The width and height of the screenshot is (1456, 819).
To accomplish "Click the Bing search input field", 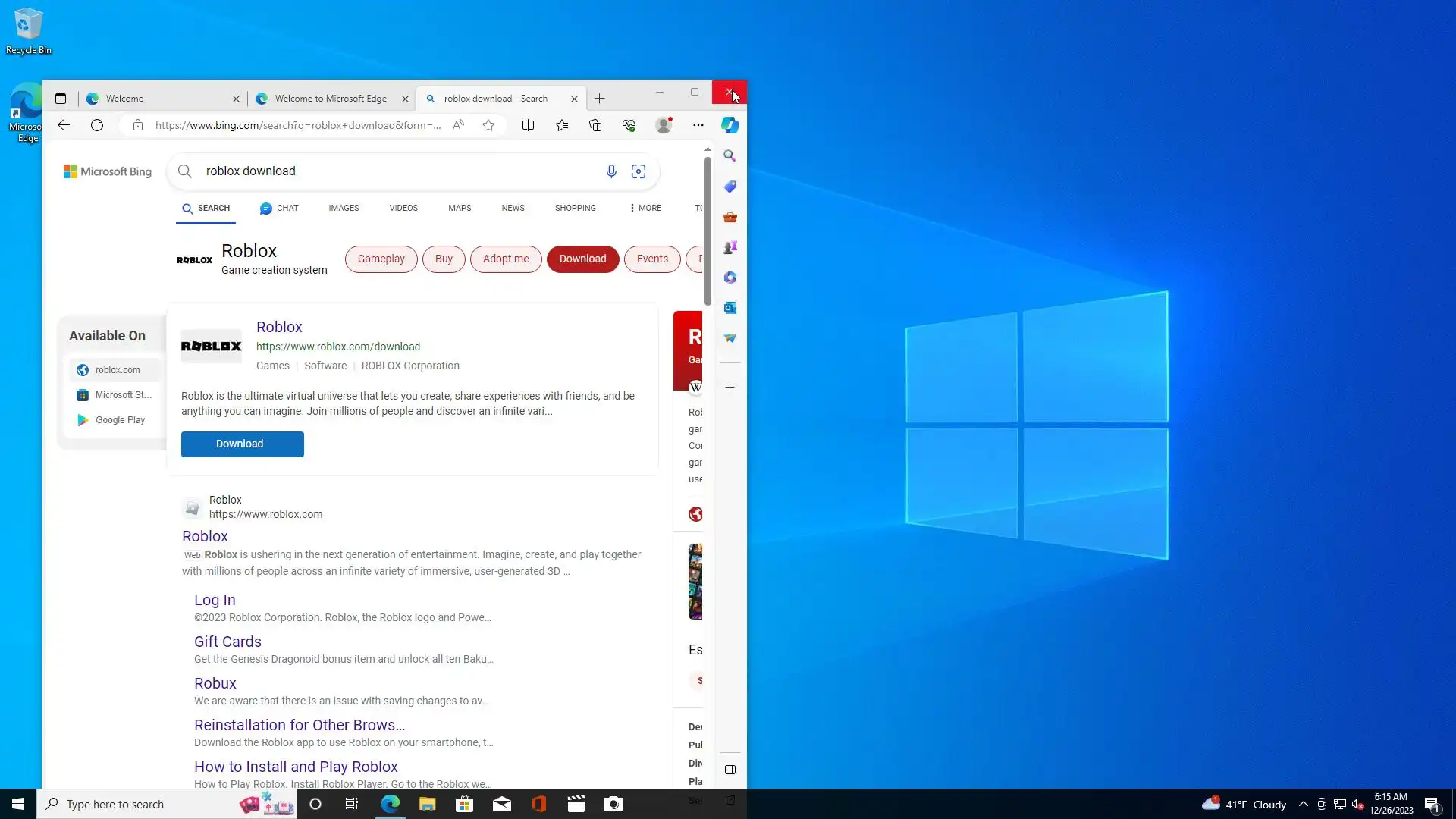I will click(394, 171).
